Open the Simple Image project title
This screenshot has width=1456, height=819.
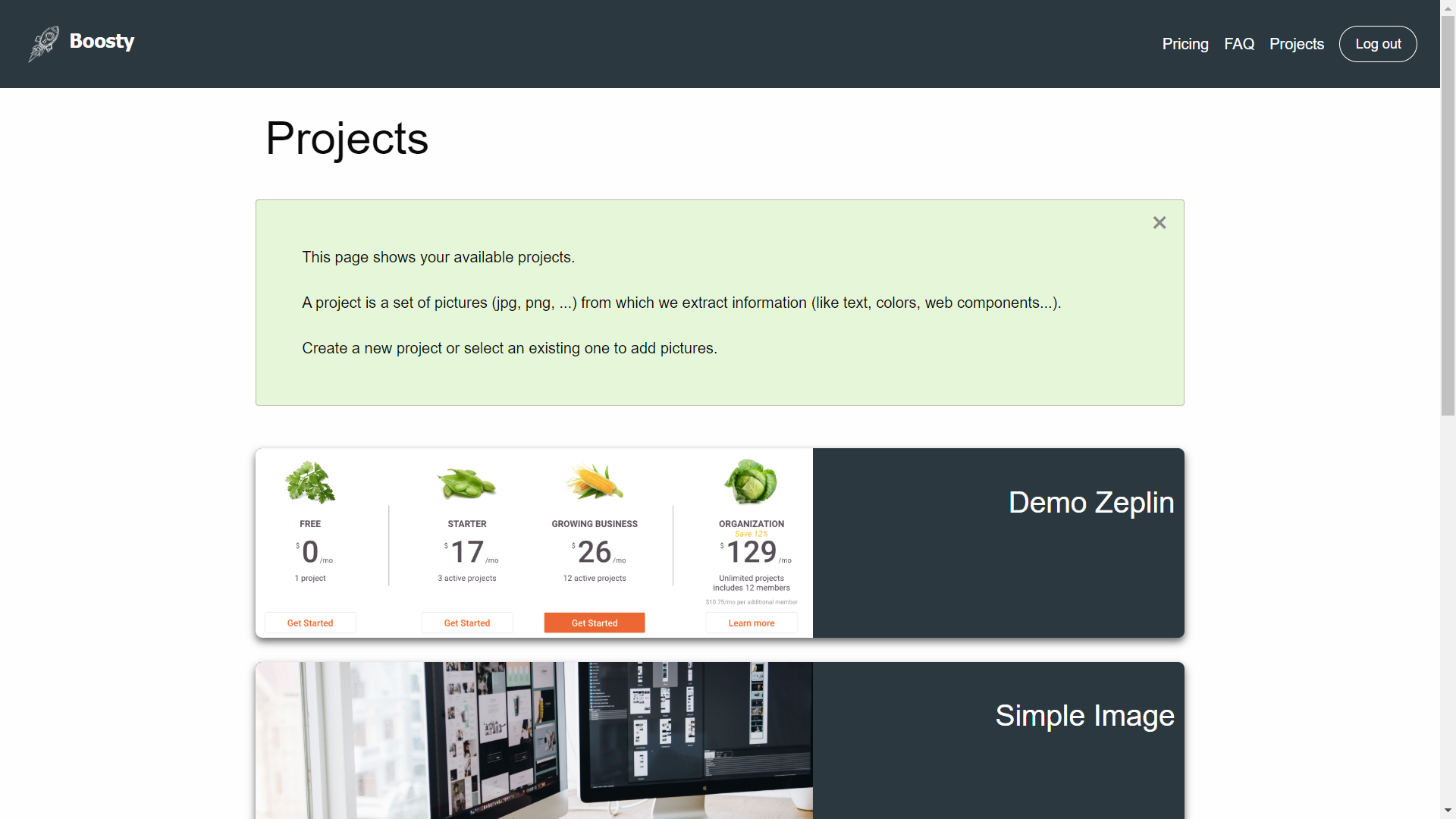pos(1084,716)
